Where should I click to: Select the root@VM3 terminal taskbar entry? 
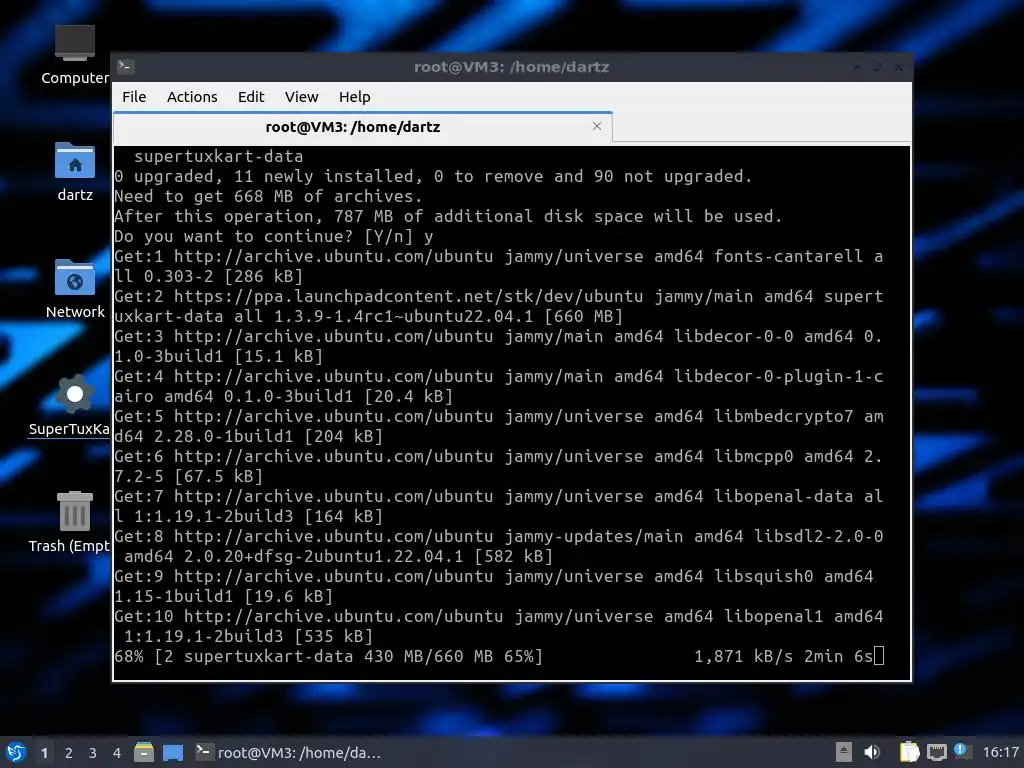[288, 753]
